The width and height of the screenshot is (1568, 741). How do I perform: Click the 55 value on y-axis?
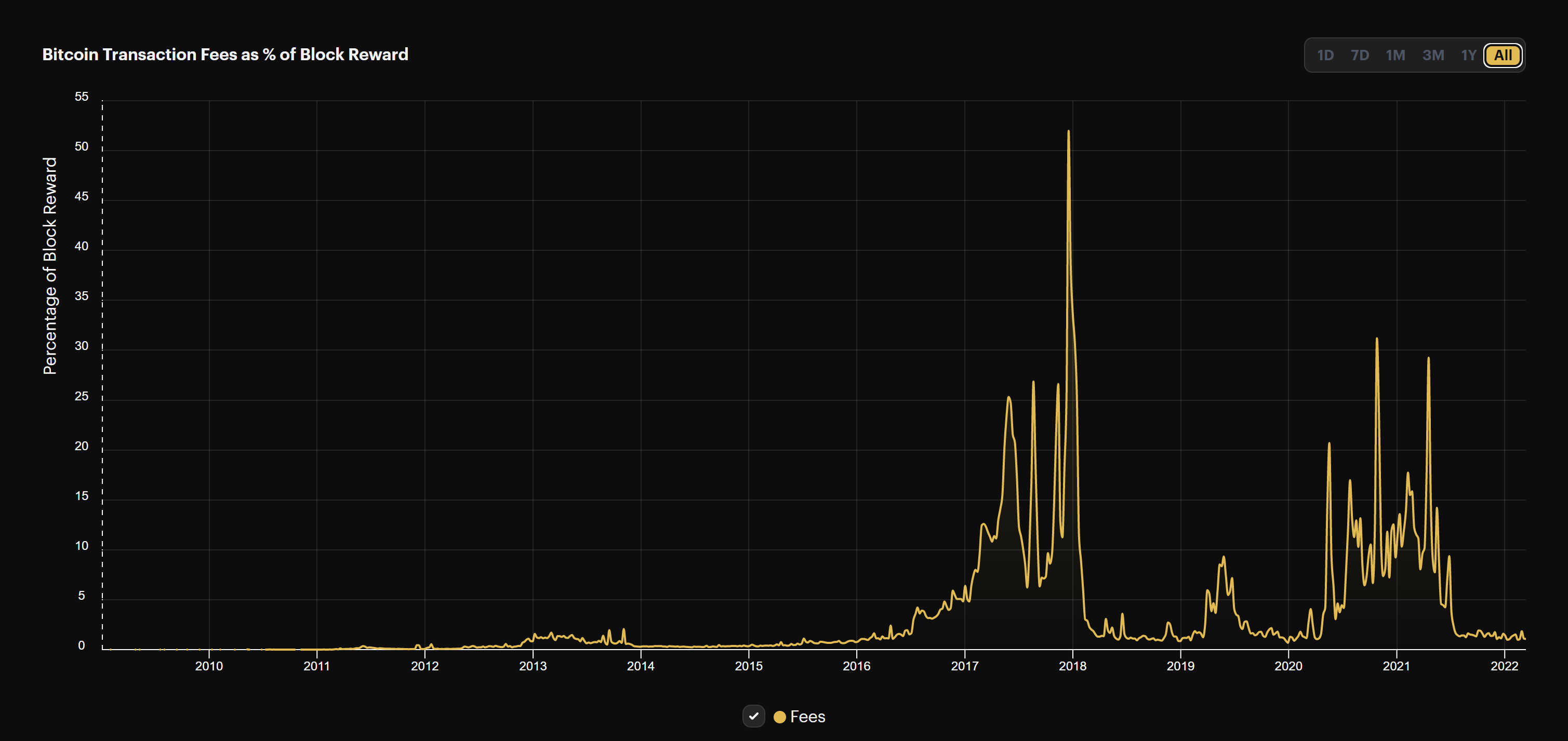(83, 97)
